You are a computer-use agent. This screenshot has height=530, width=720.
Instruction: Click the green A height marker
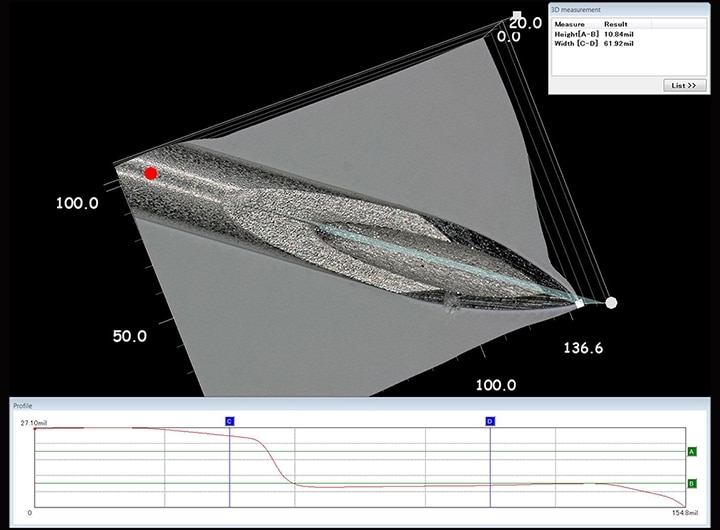coord(691,452)
